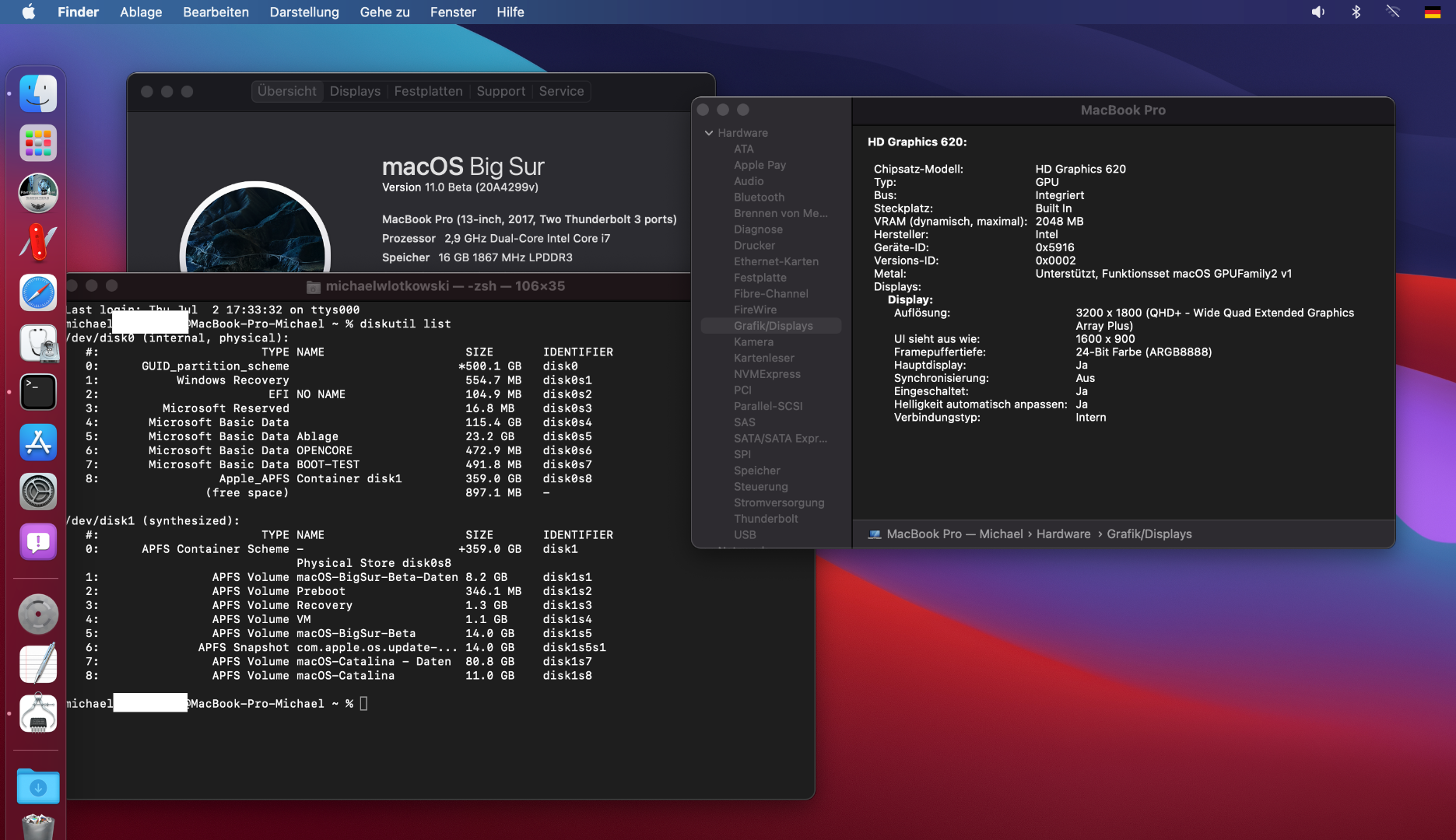The image size is (1456, 840).
Task: Open the volume control in menu bar
Action: [1317, 12]
